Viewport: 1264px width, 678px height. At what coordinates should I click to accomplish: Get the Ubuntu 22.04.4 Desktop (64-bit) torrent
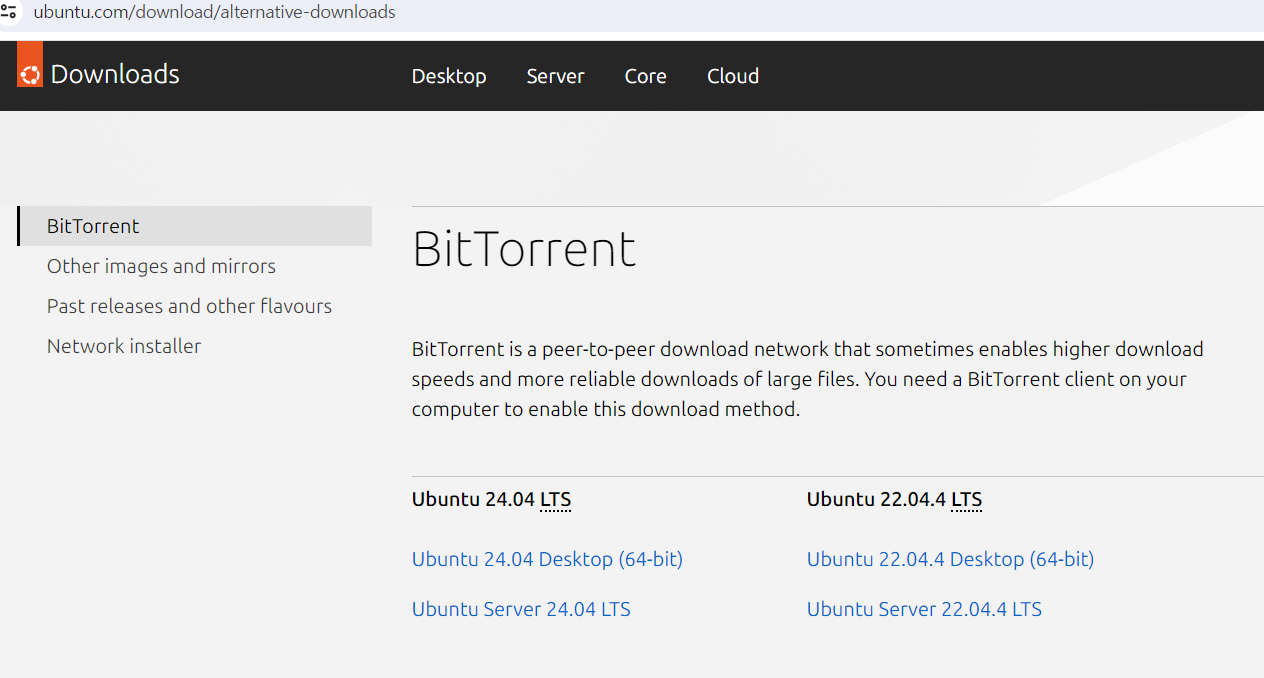pyautogui.click(x=950, y=559)
